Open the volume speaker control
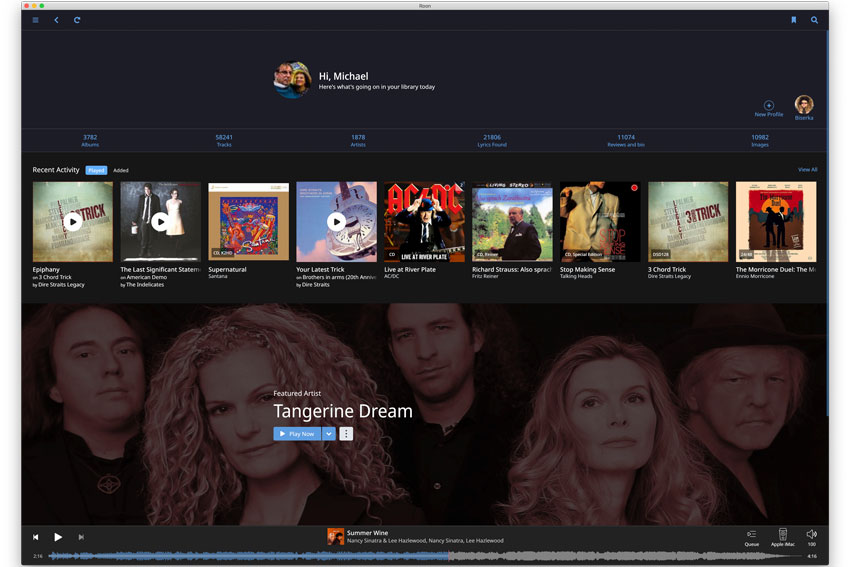 coord(811,537)
